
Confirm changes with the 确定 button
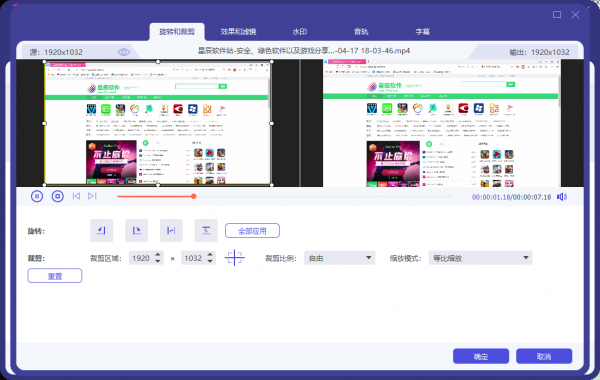[481, 356]
